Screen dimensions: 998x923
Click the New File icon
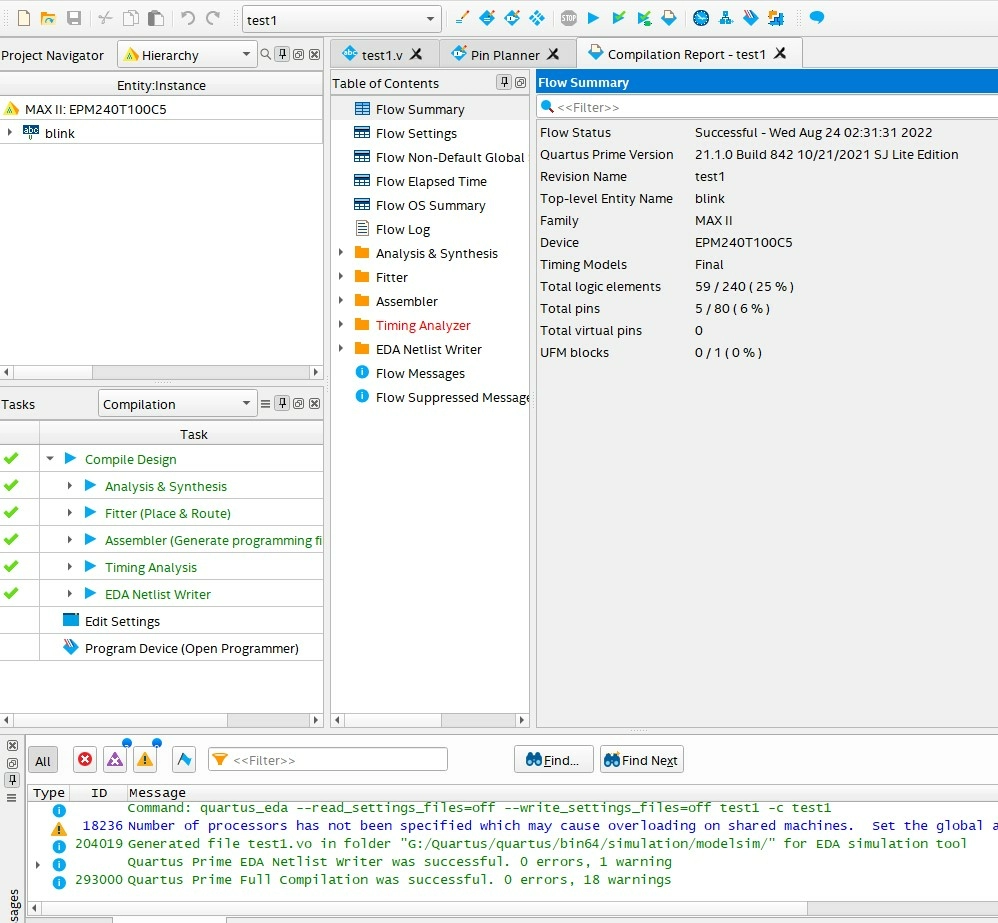click(x=24, y=18)
